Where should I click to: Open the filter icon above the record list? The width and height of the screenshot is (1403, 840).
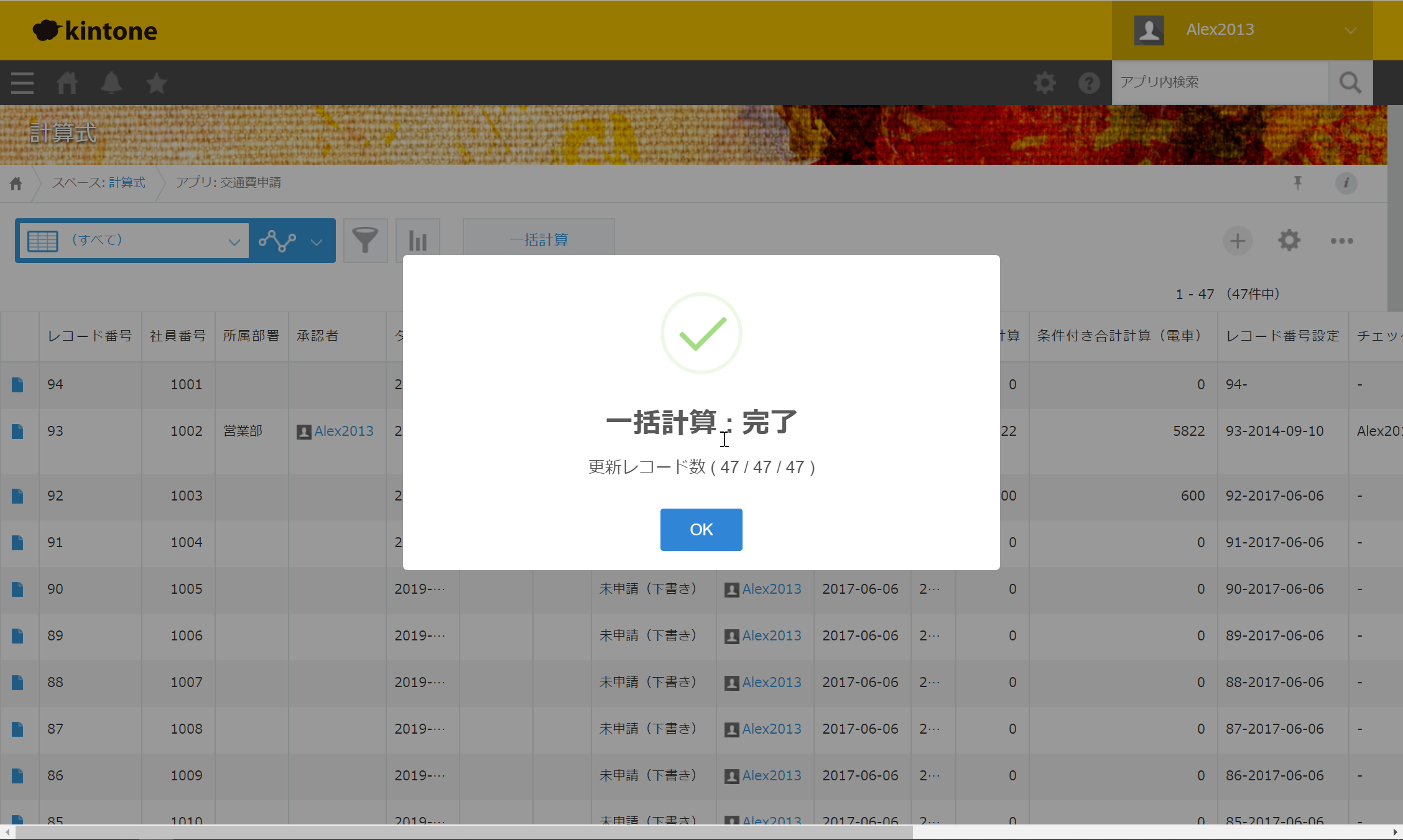click(365, 240)
